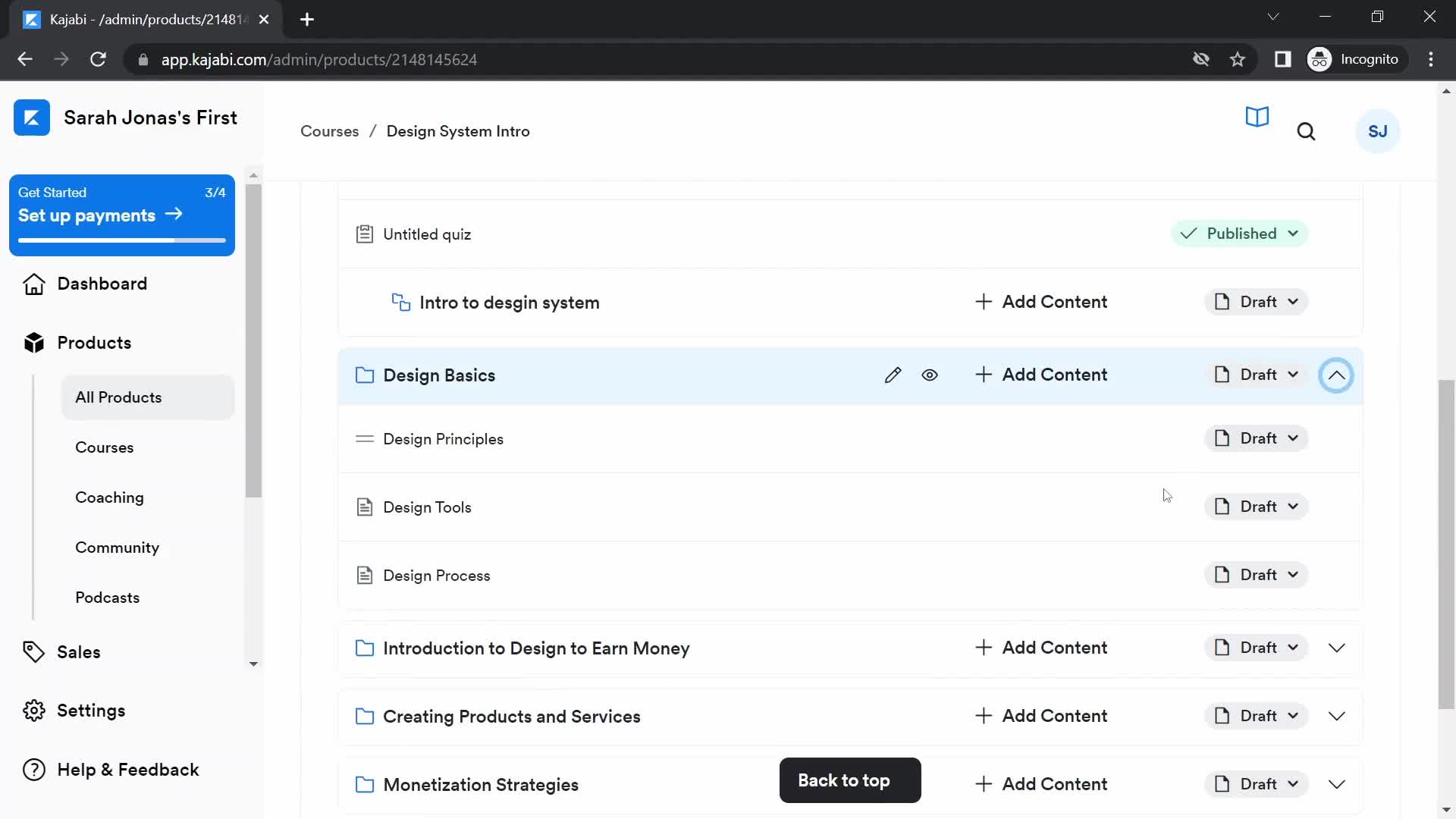The width and height of the screenshot is (1456, 819).
Task: Click the sub-item icon for Intro to design system
Action: (401, 302)
